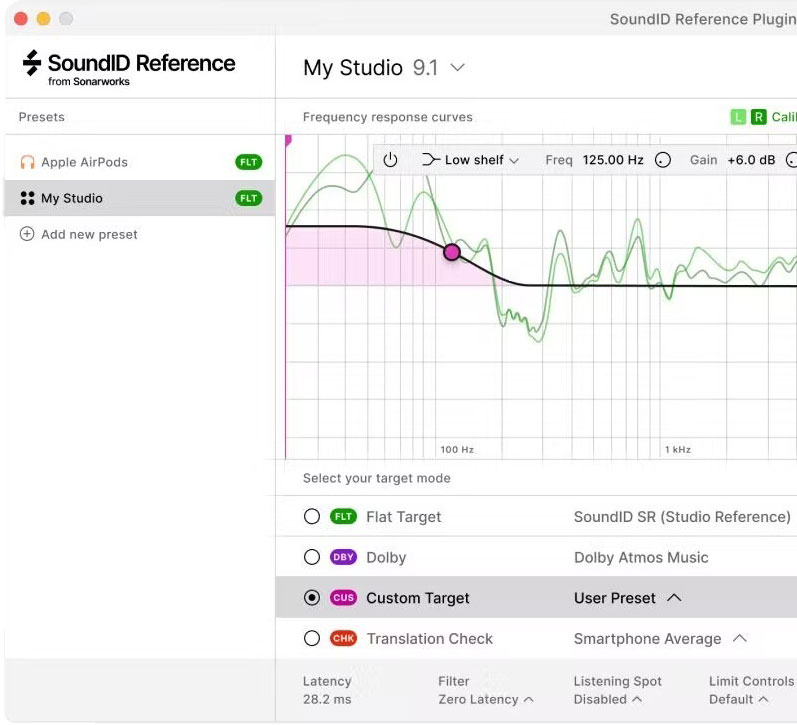The width and height of the screenshot is (797, 725).
Task: Toggle the left channel L indicator
Action: [738, 117]
